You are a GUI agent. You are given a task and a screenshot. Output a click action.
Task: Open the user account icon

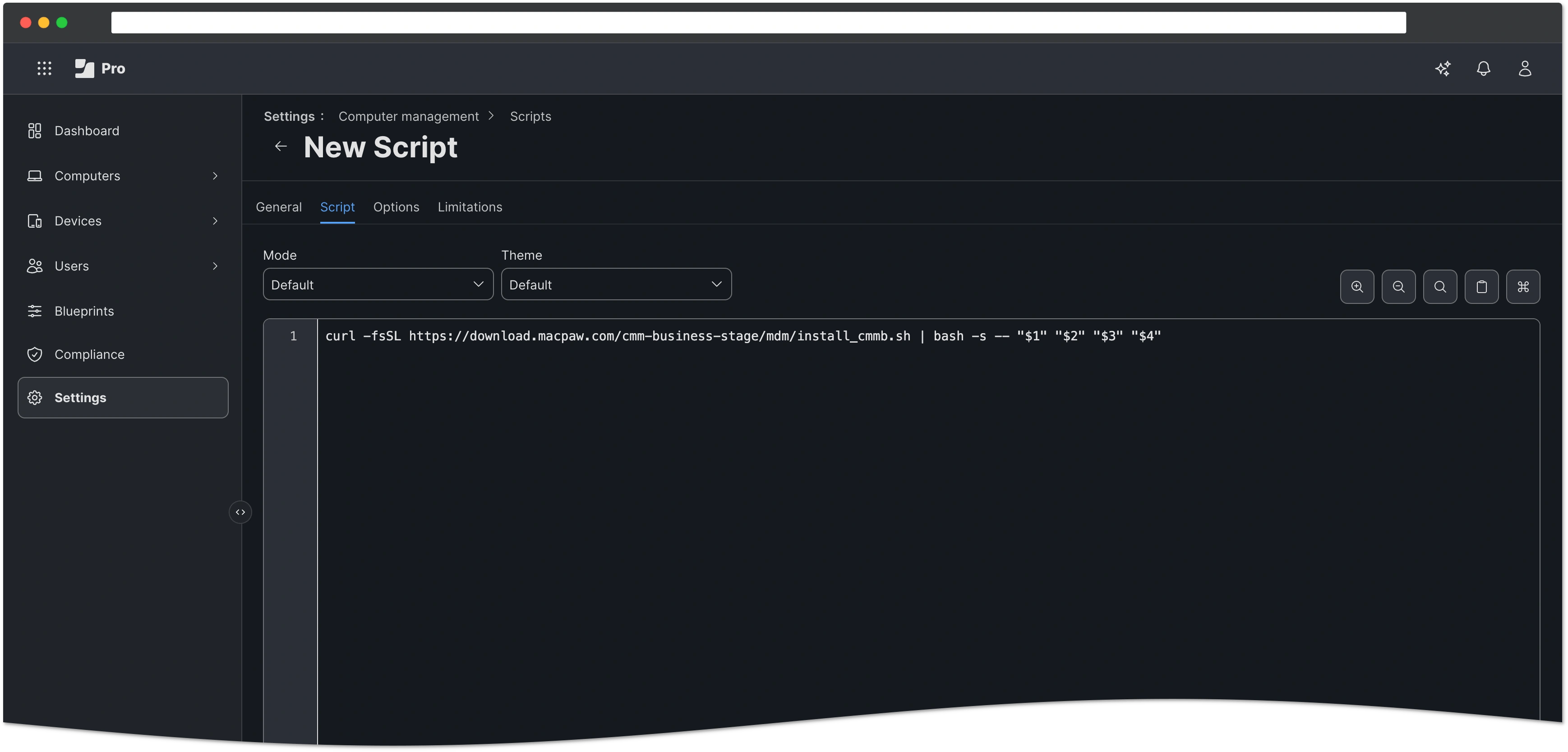[1525, 68]
